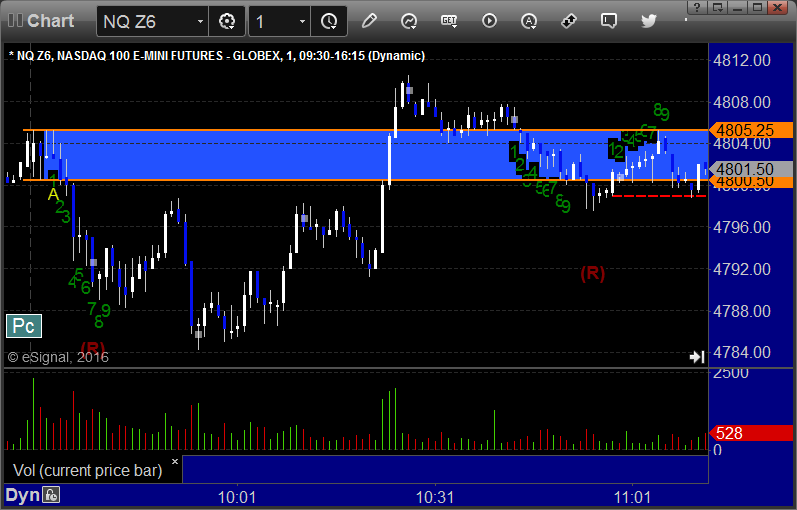The width and height of the screenshot is (797, 510).
Task: Click the 4808.00 price axis label
Action: tap(742, 102)
